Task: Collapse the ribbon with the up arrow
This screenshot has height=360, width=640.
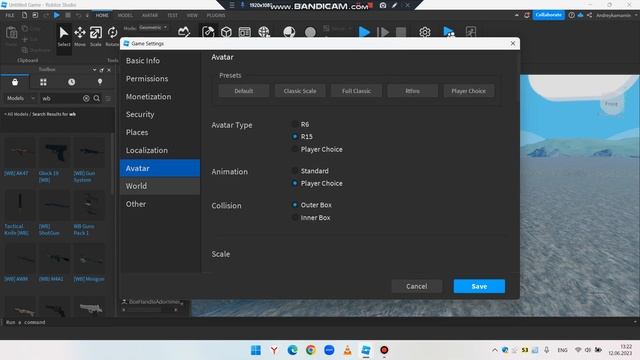Action: [x=517, y=15]
